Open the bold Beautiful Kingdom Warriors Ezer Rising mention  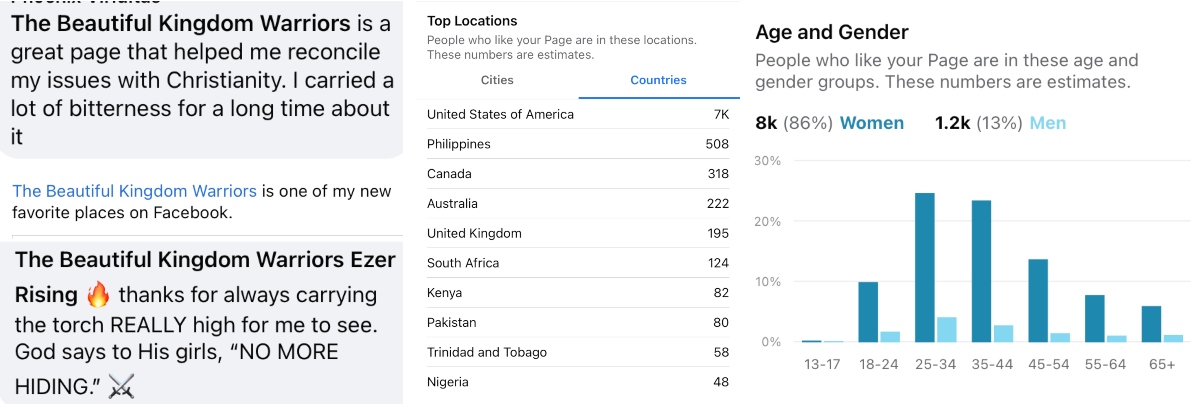point(205,260)
